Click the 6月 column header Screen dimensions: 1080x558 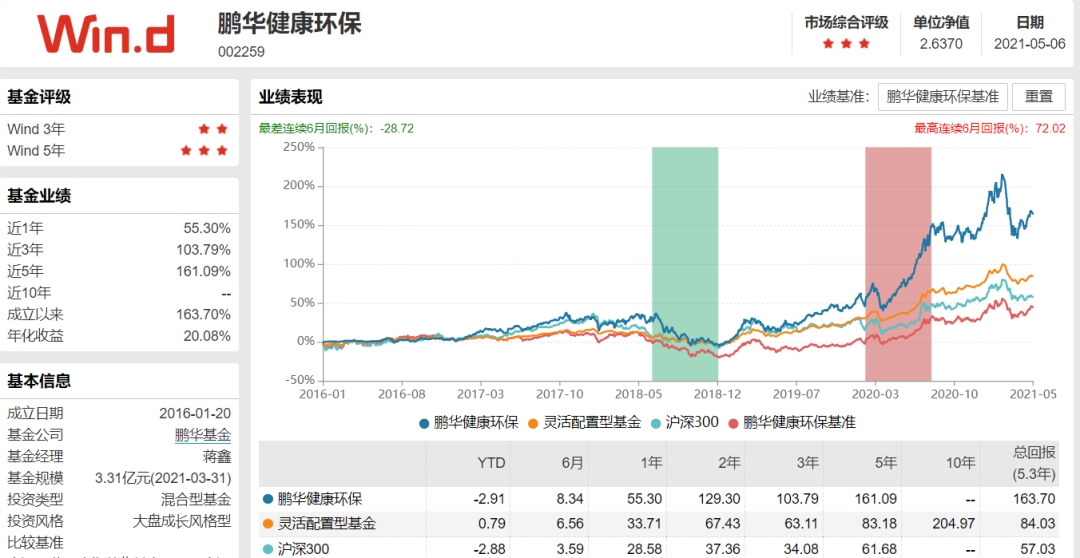(x=574, y=463)
